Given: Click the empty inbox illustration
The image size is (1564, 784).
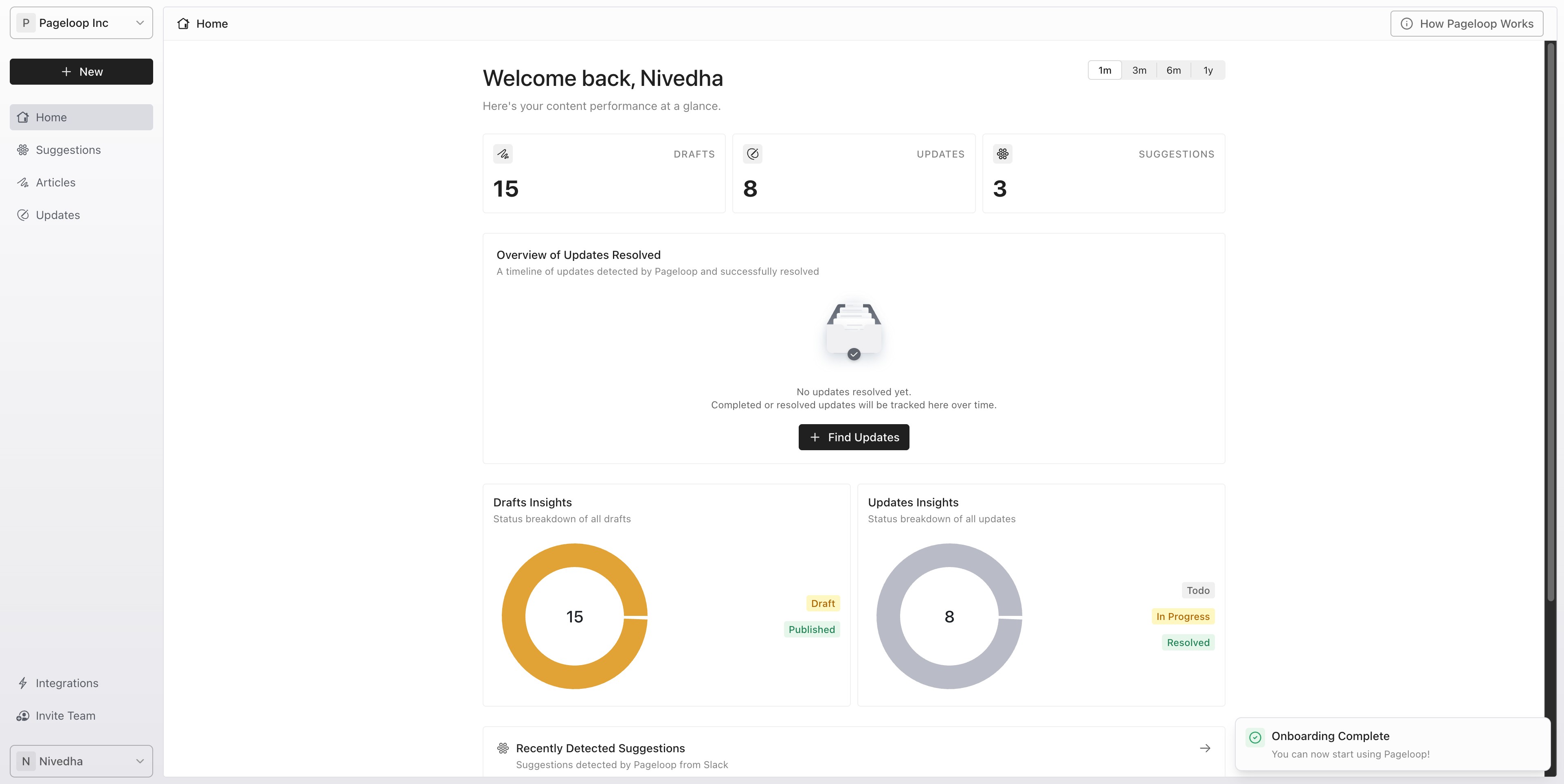Looking at the screenshot, I should tap(854, 331).
